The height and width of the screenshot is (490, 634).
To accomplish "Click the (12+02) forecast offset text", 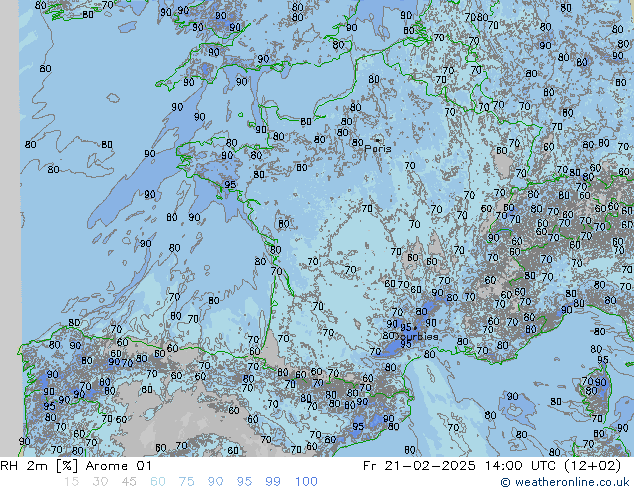I will coord(594,466).
